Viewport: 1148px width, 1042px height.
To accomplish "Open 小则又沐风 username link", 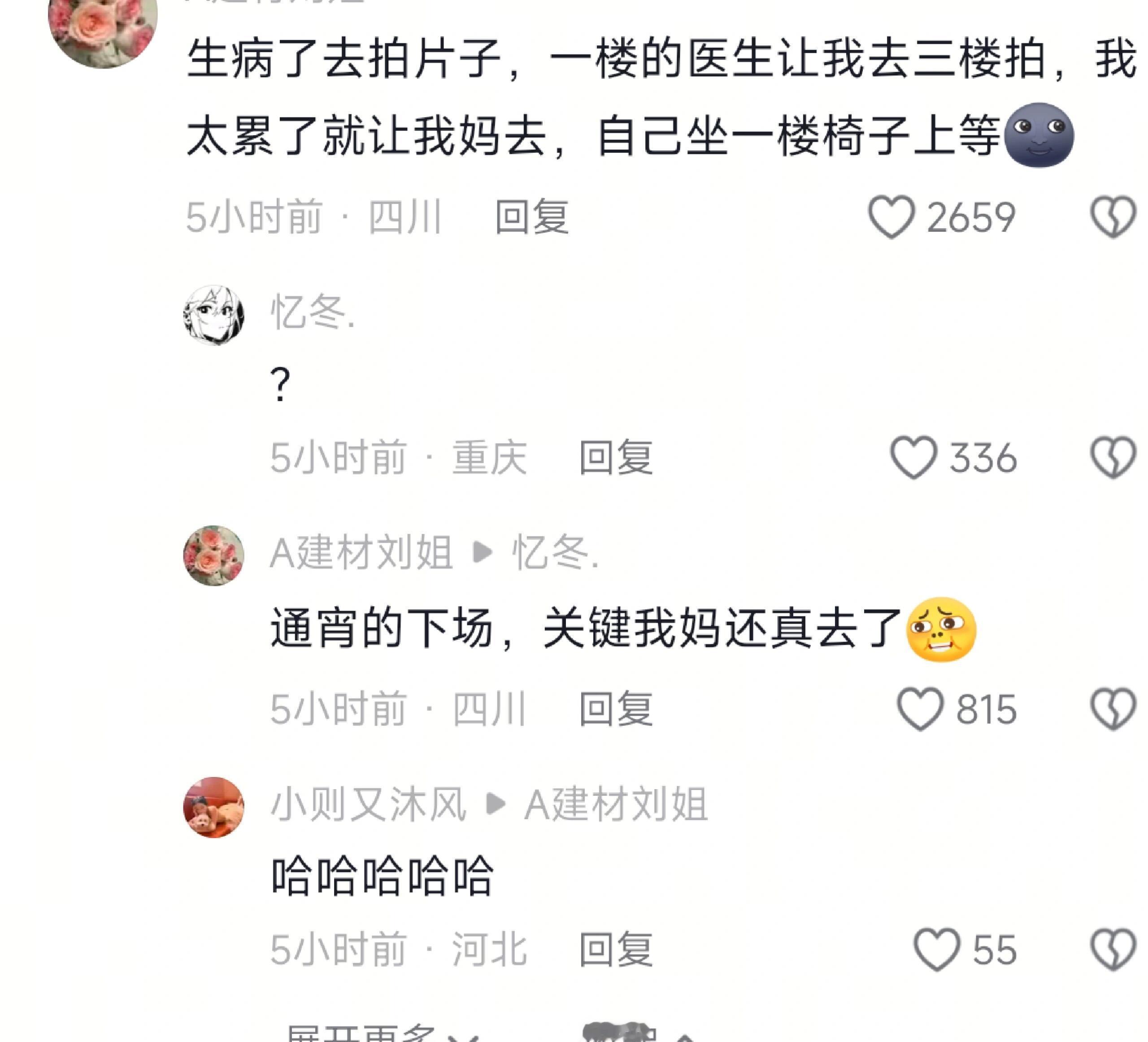I will [x=369, y=804].
